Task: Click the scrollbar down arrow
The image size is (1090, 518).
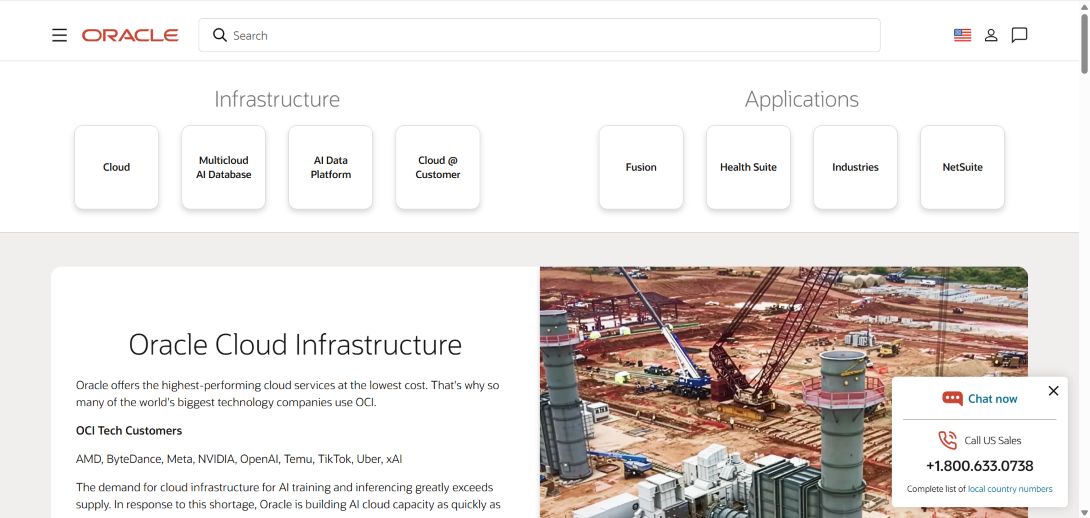Action: point(1084,512)
